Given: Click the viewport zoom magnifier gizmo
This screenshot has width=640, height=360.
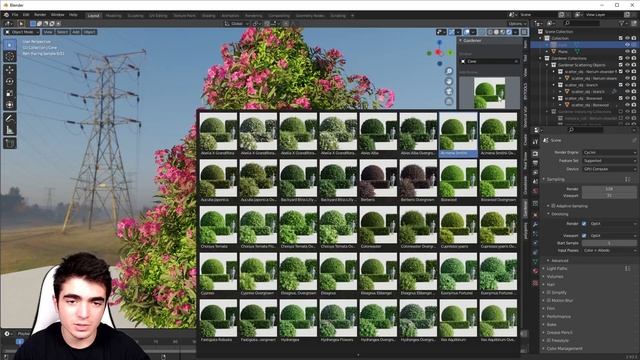Looking at the screenshot, I should 449,71.
